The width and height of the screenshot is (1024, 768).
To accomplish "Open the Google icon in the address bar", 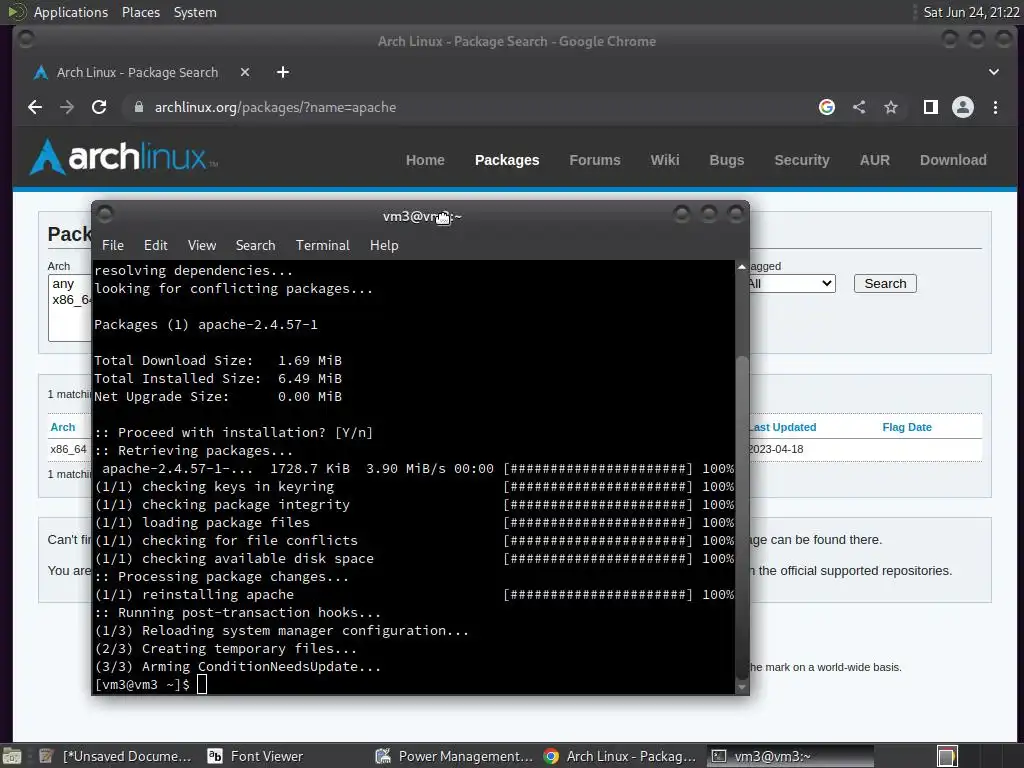I will point(827,107).
